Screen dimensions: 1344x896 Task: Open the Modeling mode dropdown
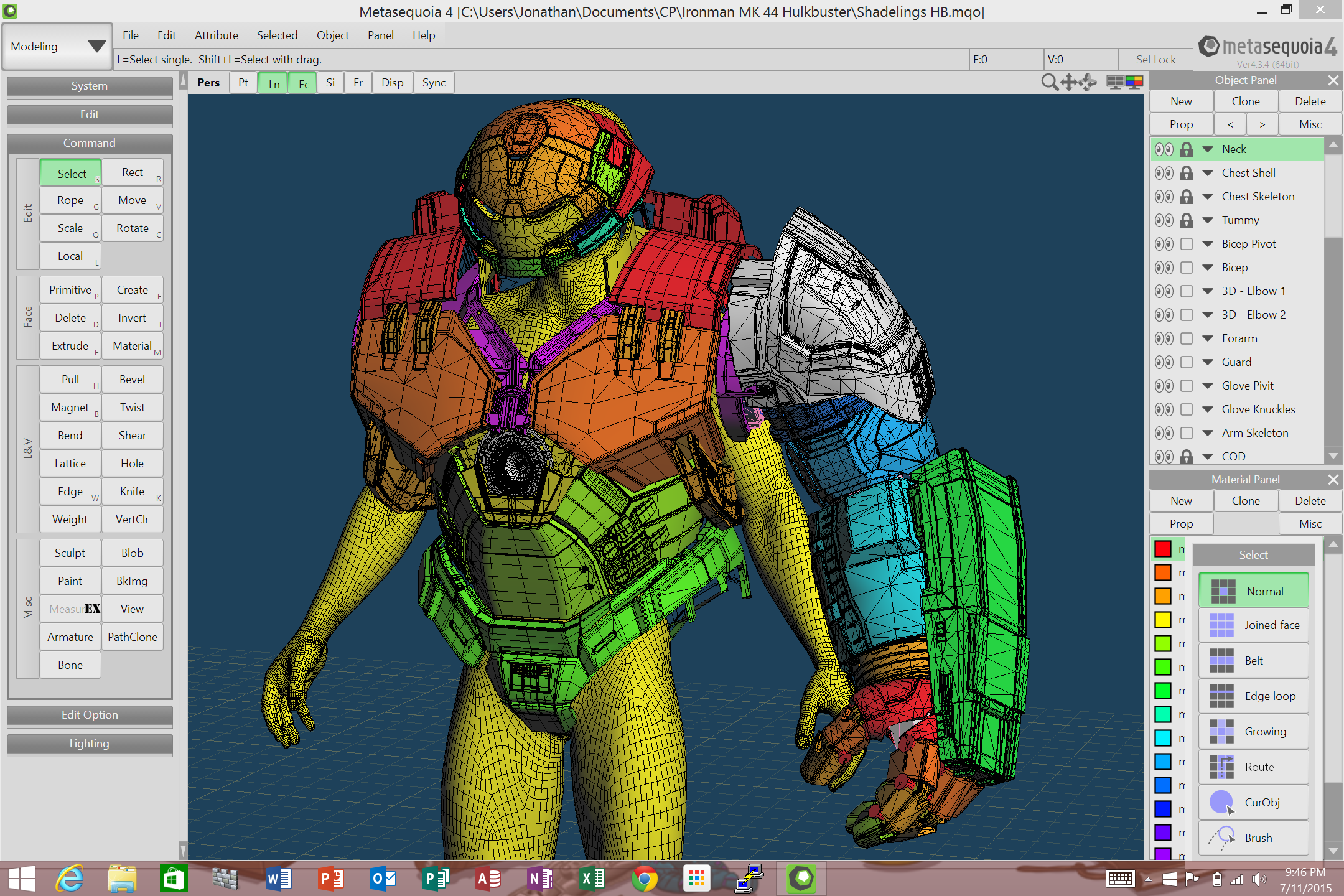57,47
